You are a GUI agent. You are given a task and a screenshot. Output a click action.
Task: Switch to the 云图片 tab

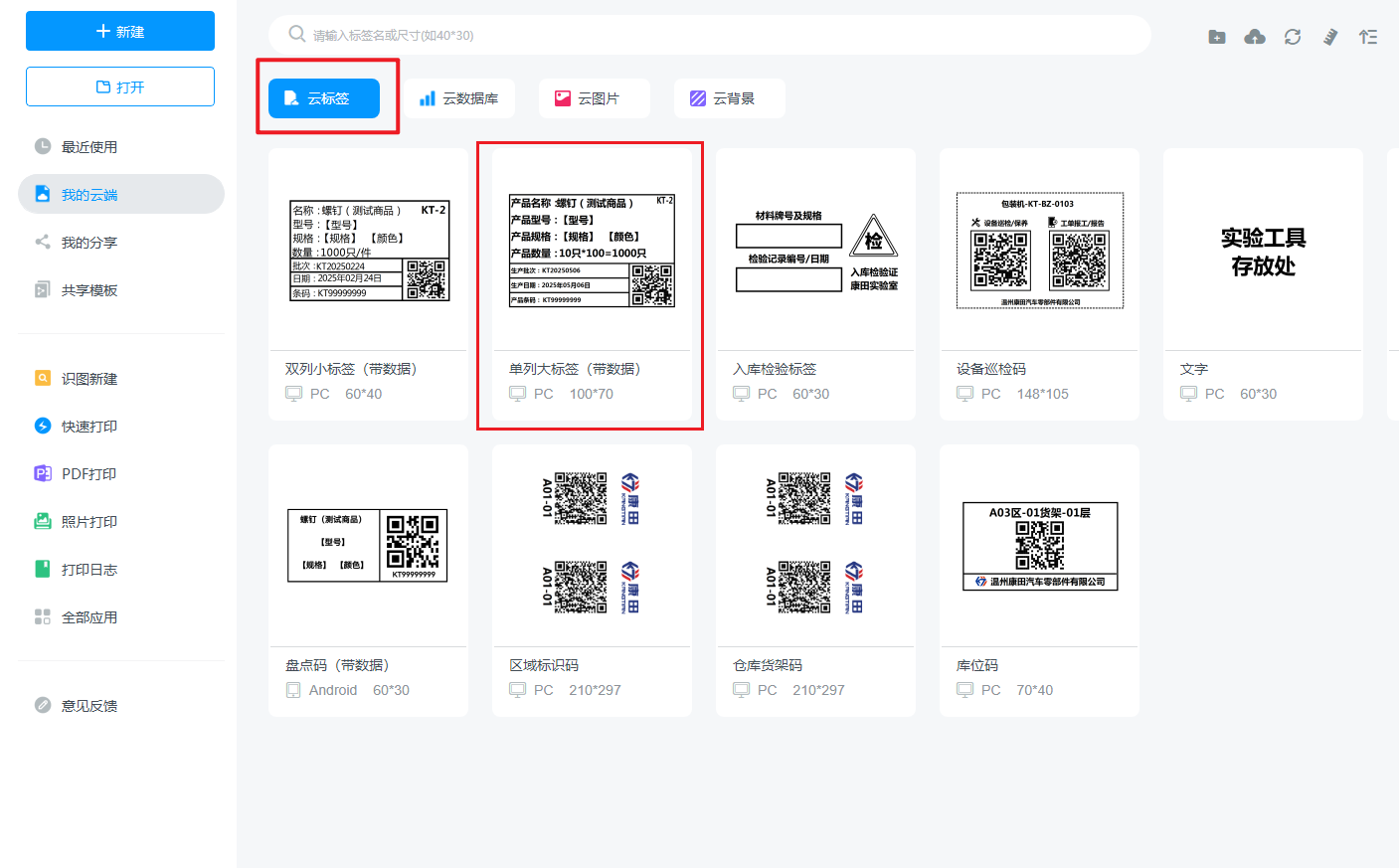594,98
